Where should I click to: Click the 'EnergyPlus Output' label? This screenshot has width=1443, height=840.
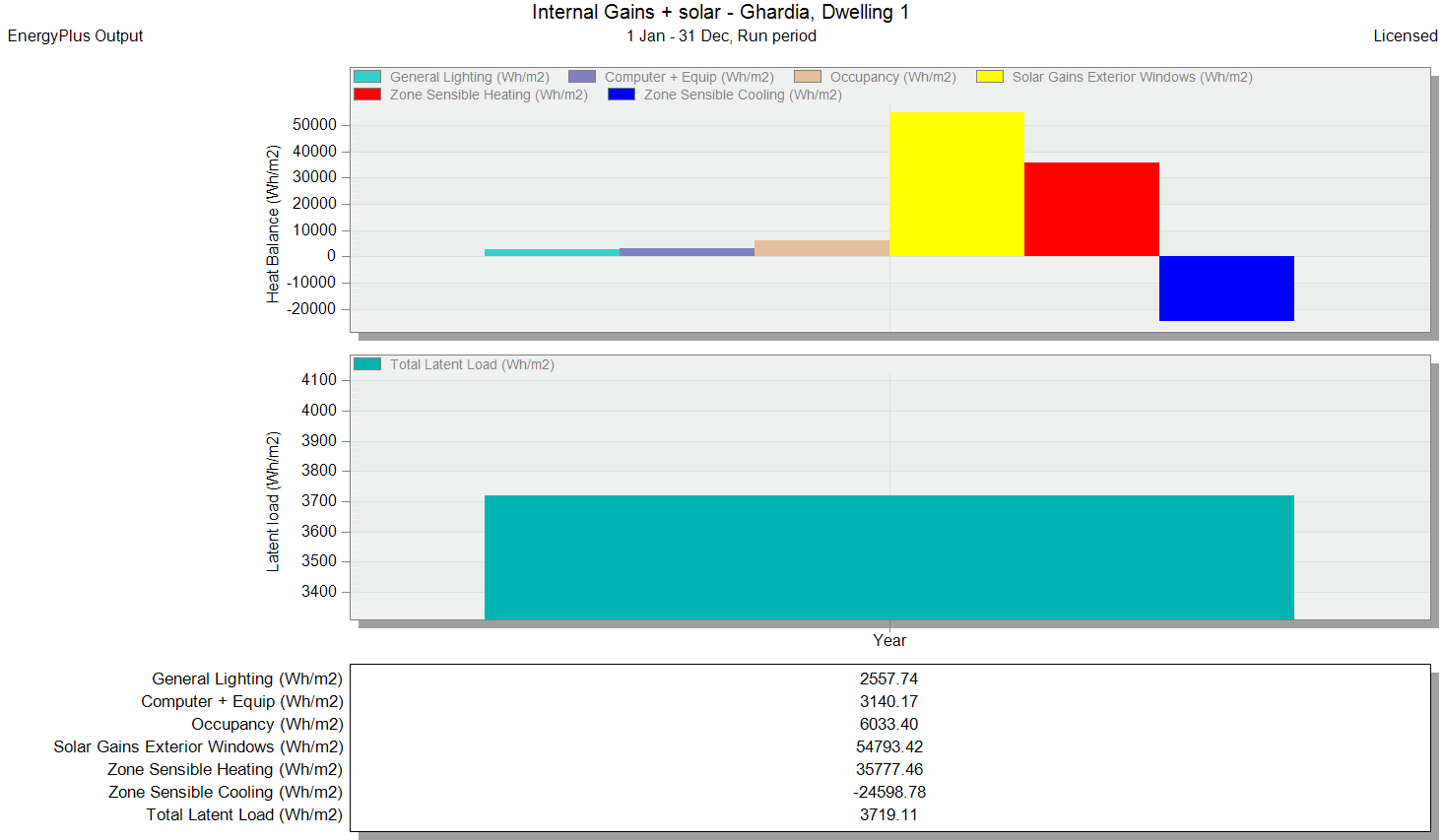pyautogui.click(x=75, y=35)
